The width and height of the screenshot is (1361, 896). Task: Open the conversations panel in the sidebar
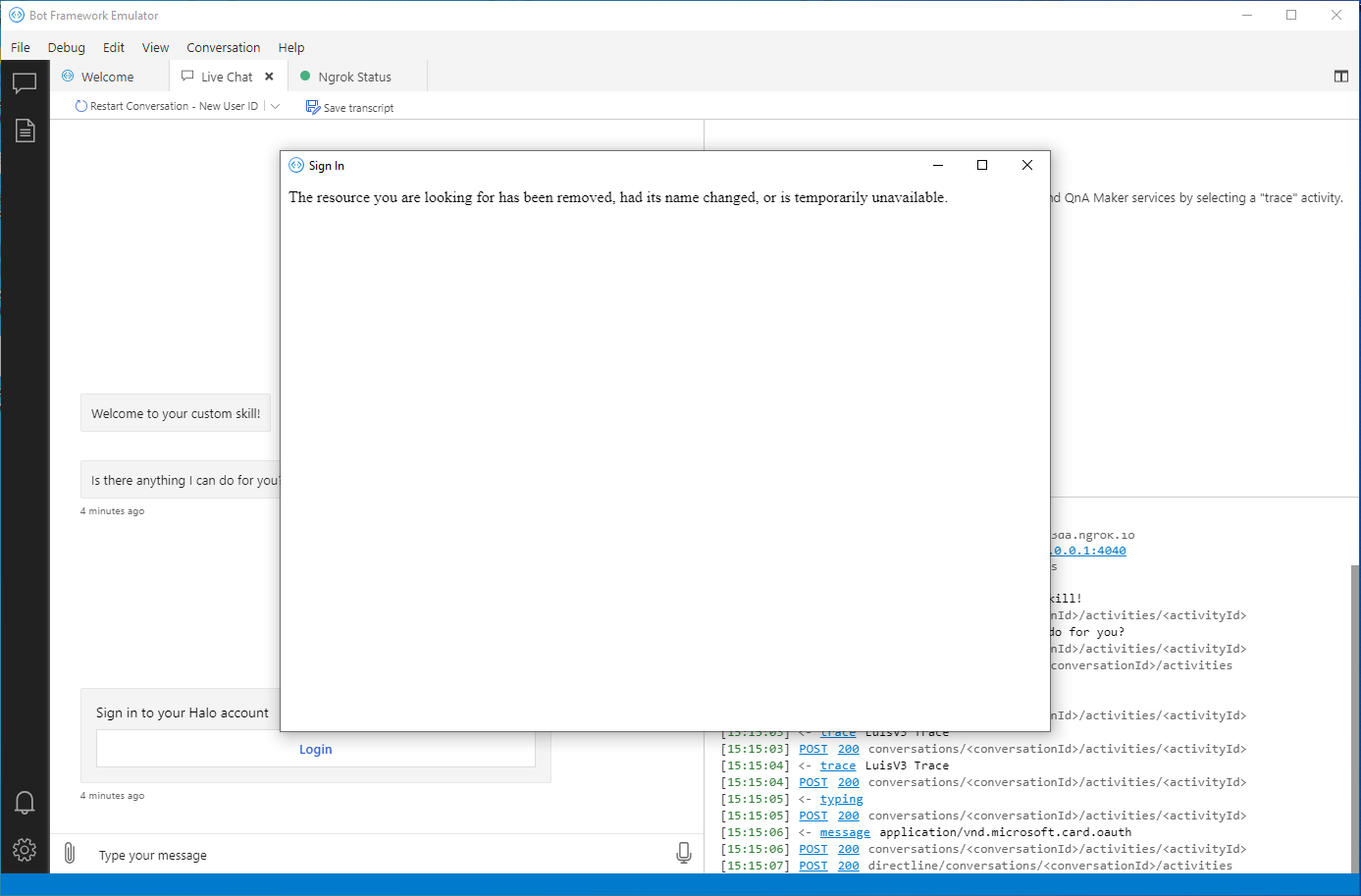pyautogui.click(x=25, y=82)
